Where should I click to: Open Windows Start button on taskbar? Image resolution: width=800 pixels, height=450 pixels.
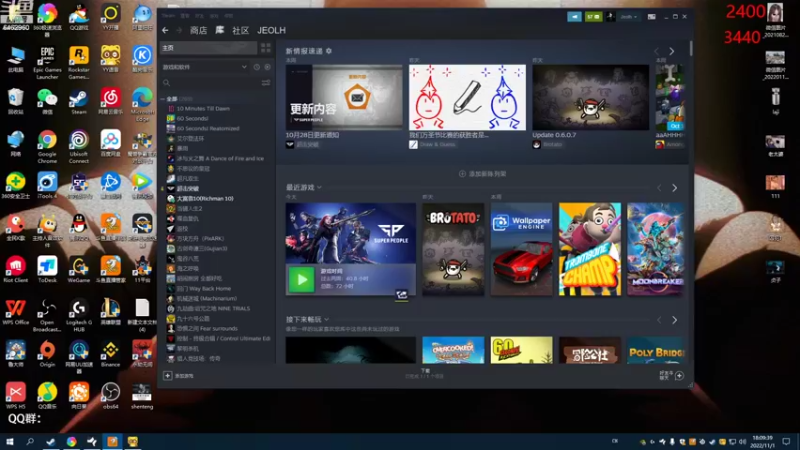(10, 441)
